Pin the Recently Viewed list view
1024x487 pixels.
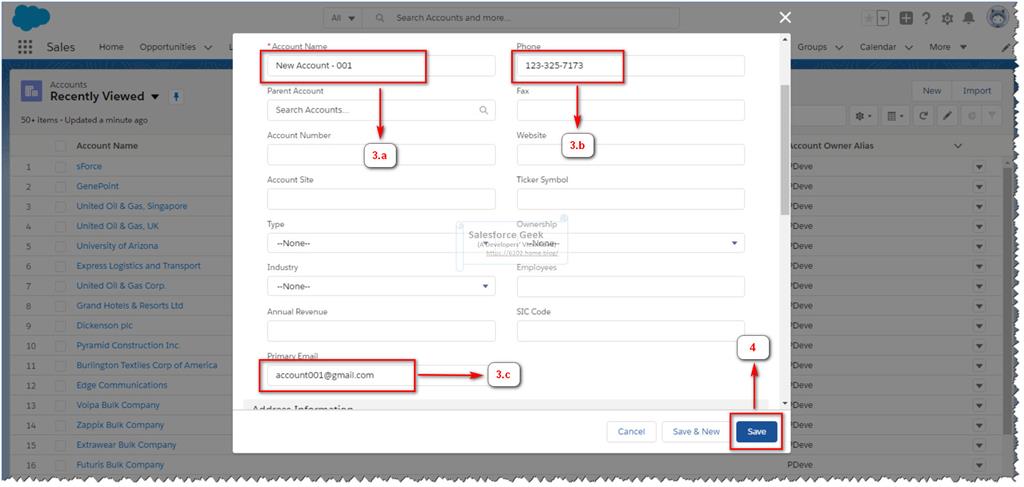(175, 97)
